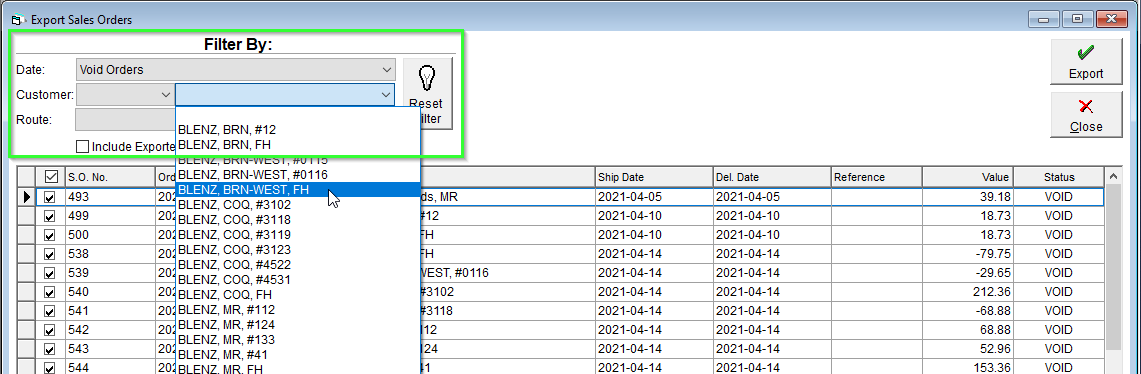The image size is (1141, 374).
Task: Click the Export Sales Orders window icon
Action: point(18,20)
